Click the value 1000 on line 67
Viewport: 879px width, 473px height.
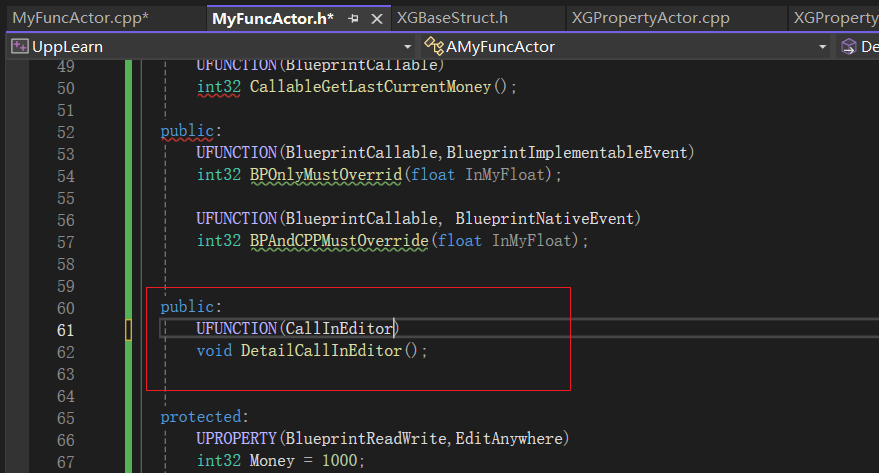339,461
